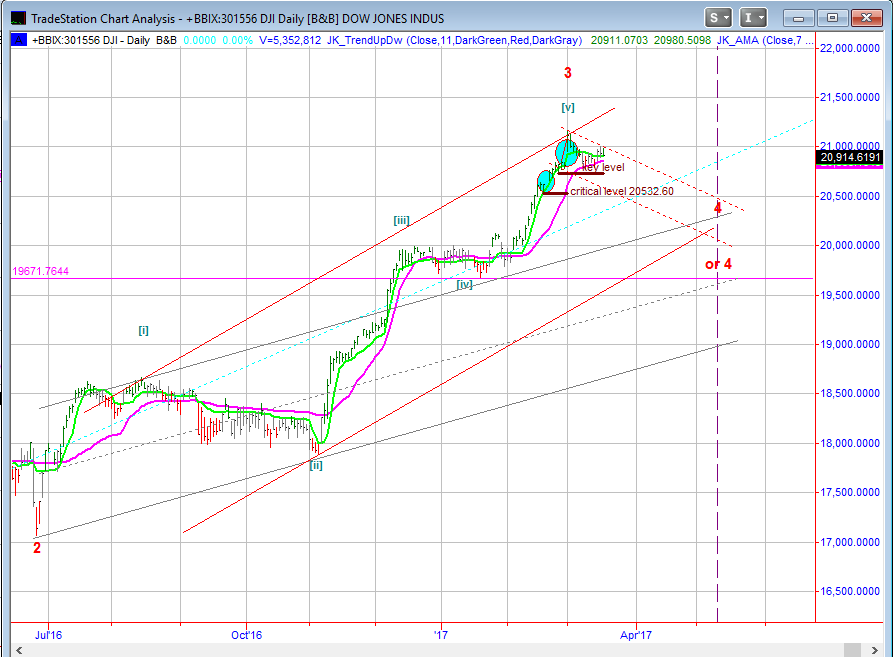
Task: Click the "17,000.0000" price axis label
Action: (x=850, y=542)
